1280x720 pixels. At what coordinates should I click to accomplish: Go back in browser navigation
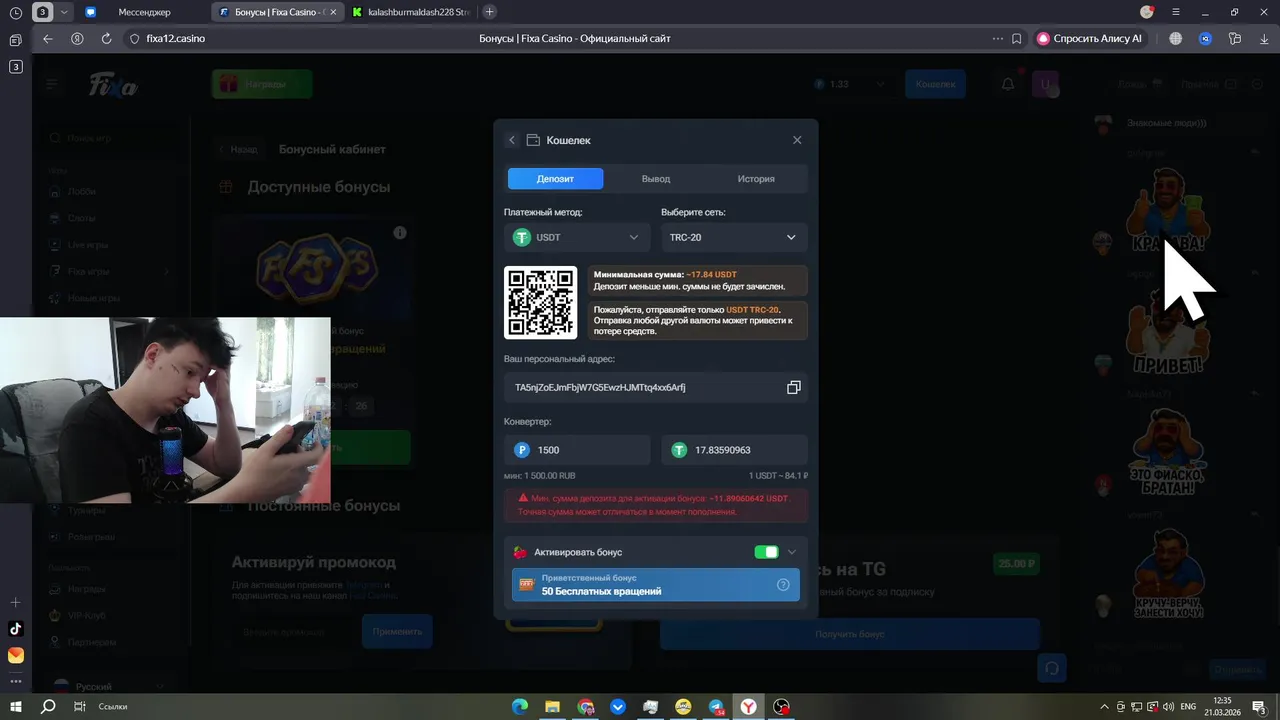coord(48,38)
